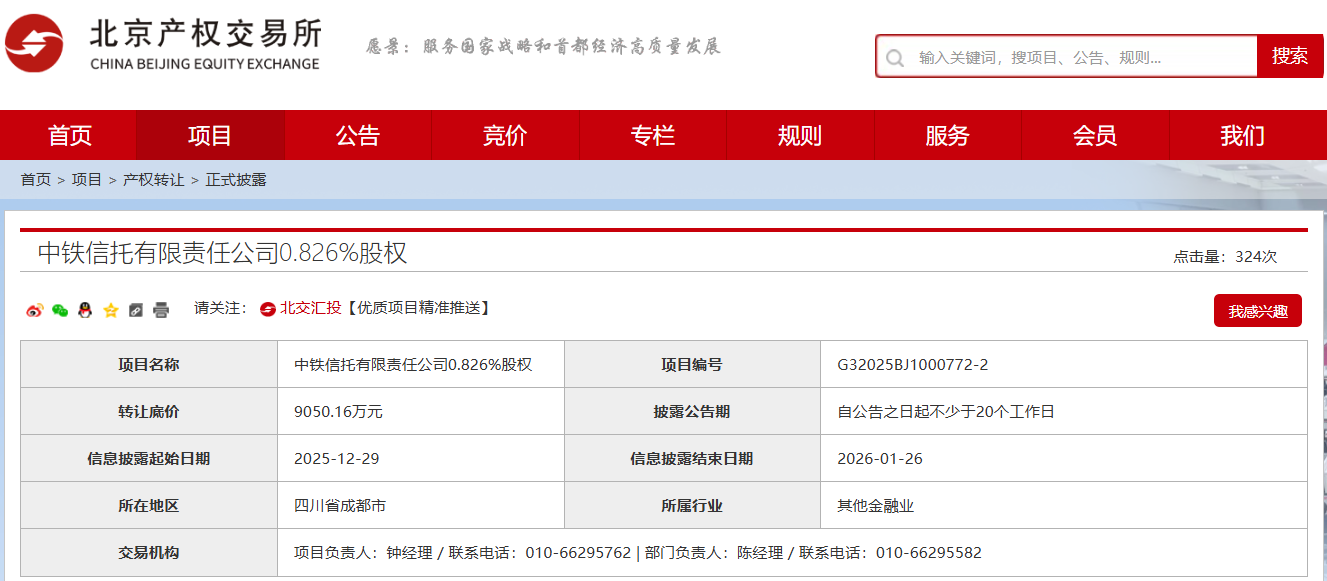Focus the keyword search input field
The height and width of the screenshot is (581, 1327).
point(1080,57)
